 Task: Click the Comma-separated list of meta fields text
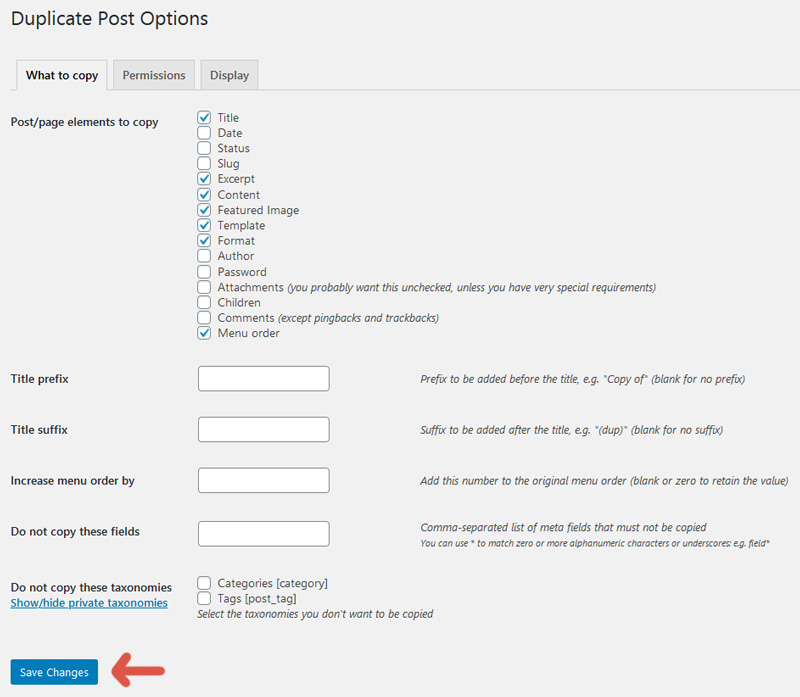tap(563, 527)
